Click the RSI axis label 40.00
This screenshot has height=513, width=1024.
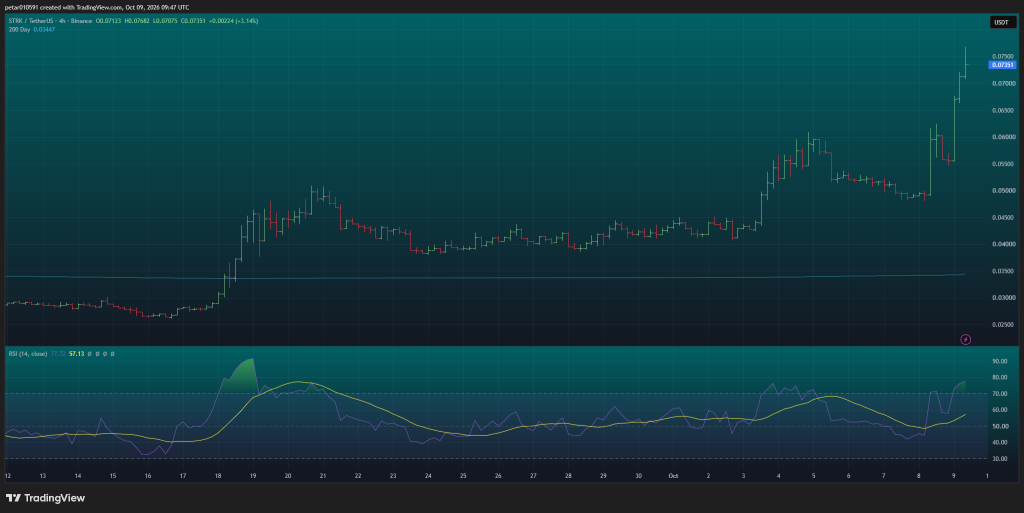pyautogui.click(x=1000, y=443)
